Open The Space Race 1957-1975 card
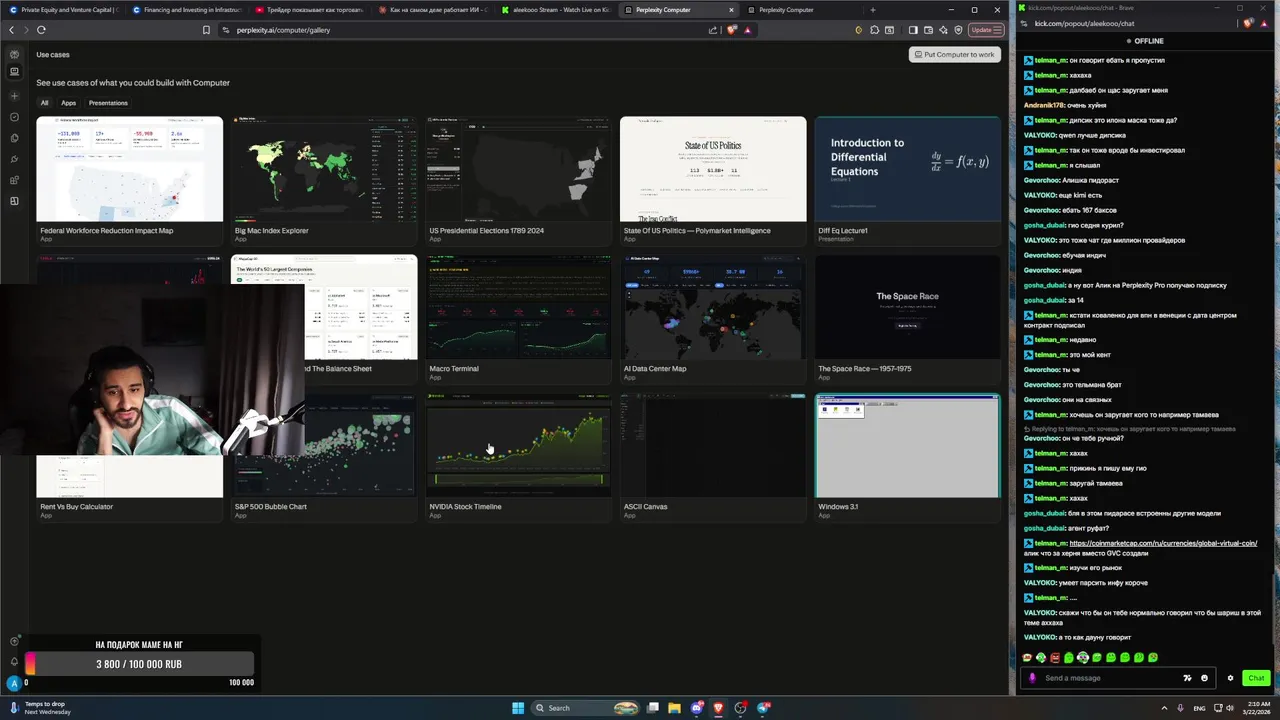 907,318
